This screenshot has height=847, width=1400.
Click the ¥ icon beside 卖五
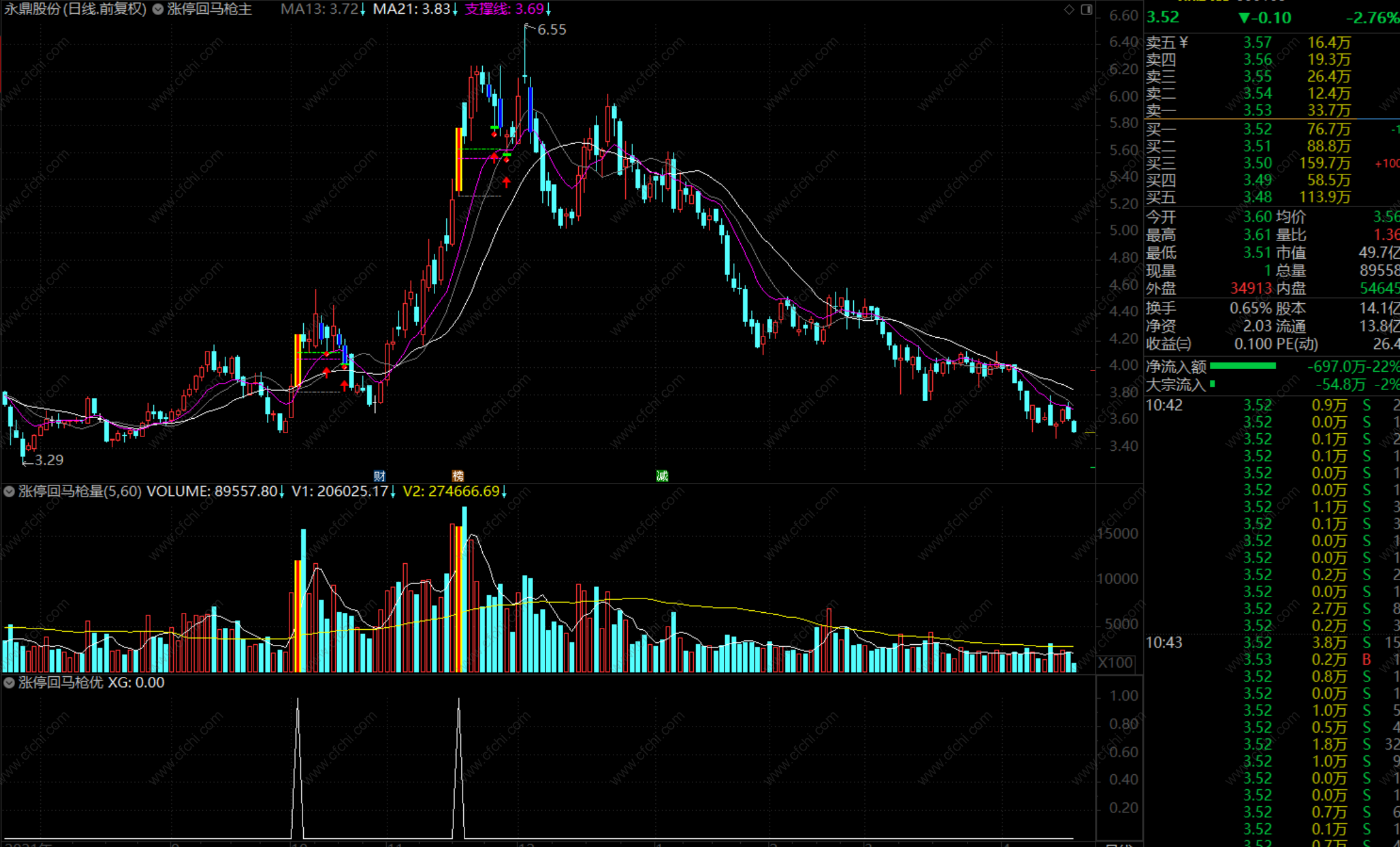(1183, 42)
